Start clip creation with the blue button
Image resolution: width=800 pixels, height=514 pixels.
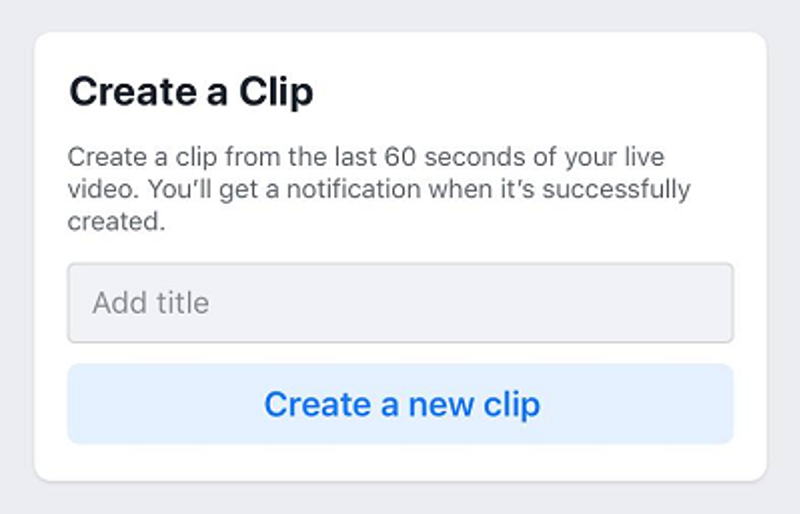(400, 404)
